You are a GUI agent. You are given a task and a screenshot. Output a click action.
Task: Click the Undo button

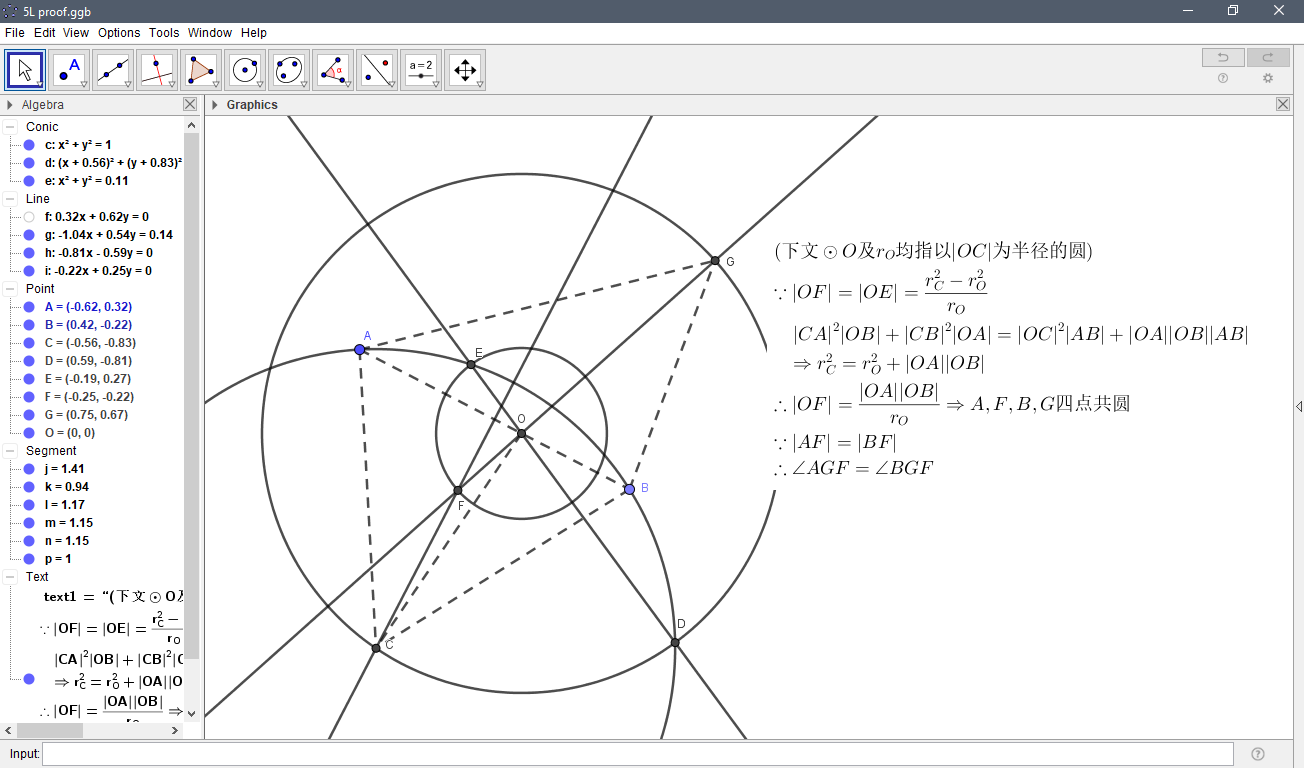[x=1222, y=57]
